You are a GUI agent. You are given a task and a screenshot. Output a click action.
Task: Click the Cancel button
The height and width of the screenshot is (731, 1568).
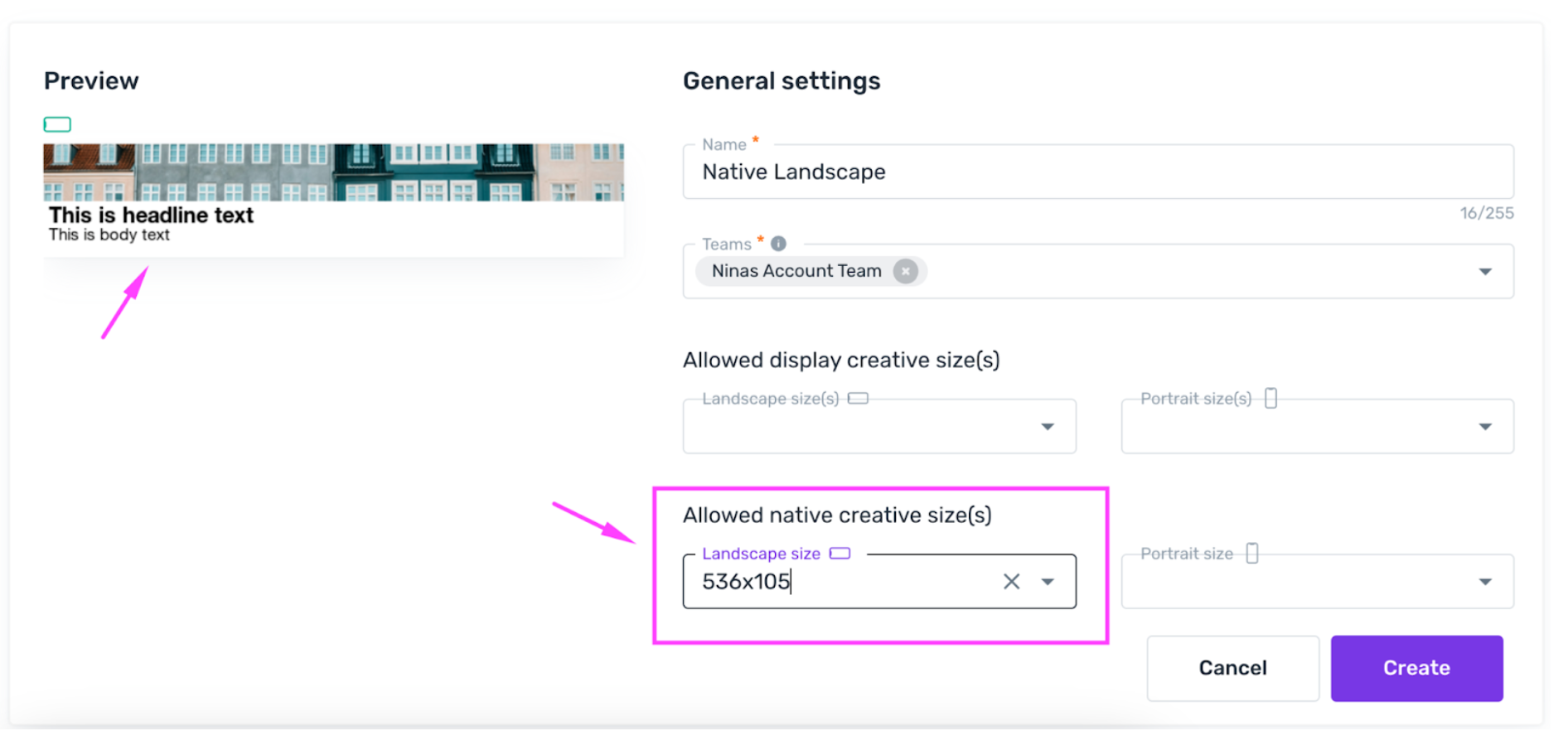(x=1232, y=668)
